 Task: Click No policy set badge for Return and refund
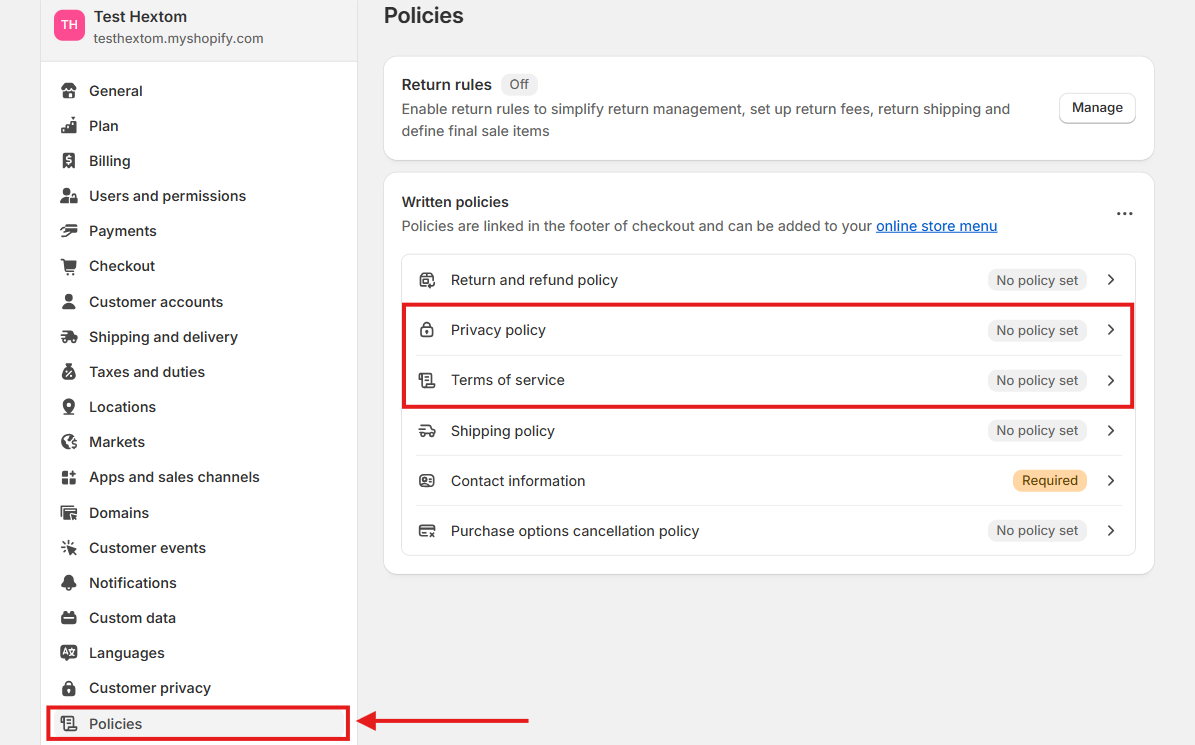pyautogui.click(x=1036, y=280)
